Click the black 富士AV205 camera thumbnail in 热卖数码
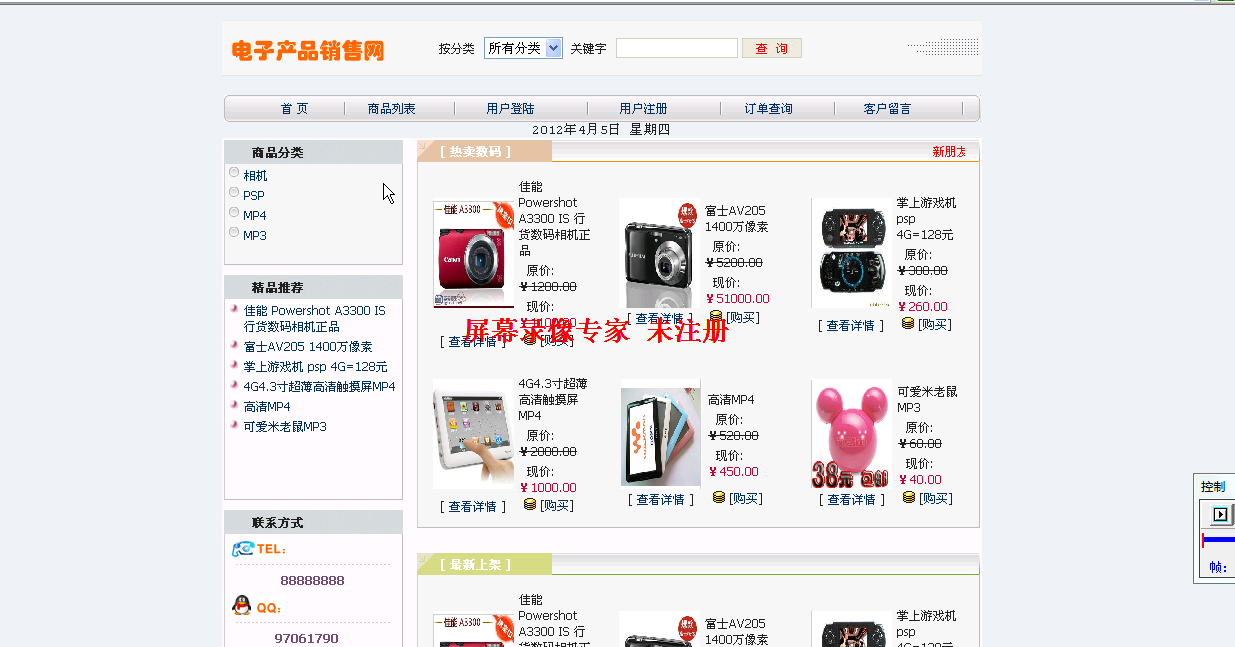This screenshot has height=647, width=1235. tap(658, 252)
